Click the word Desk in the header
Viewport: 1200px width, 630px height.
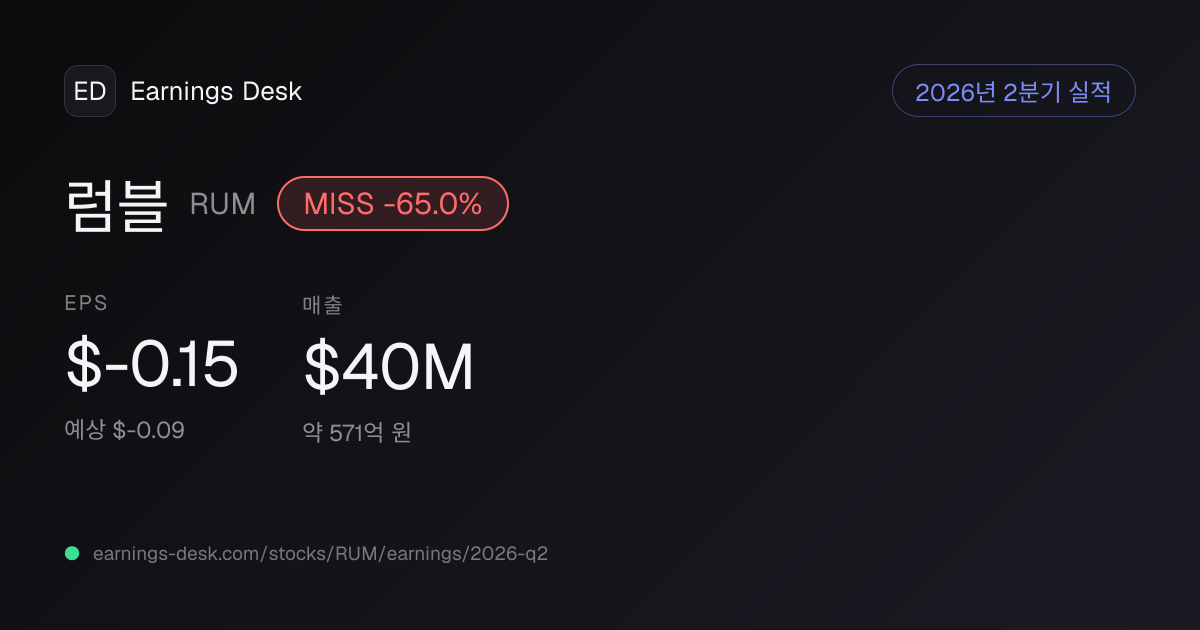click(x=272, y=91)
